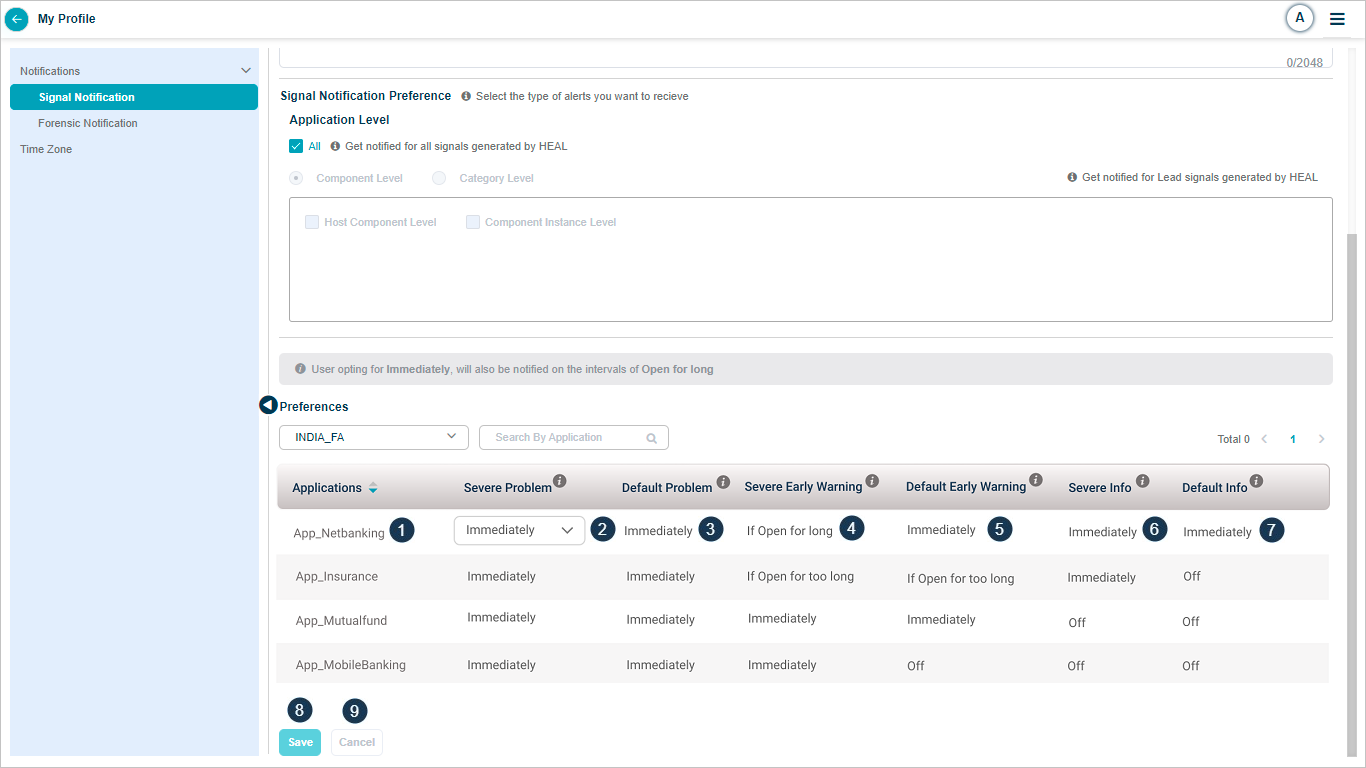1366x768 pixels.
Task: Click the info icon beside Default Info
Action: pos(1256,481)
